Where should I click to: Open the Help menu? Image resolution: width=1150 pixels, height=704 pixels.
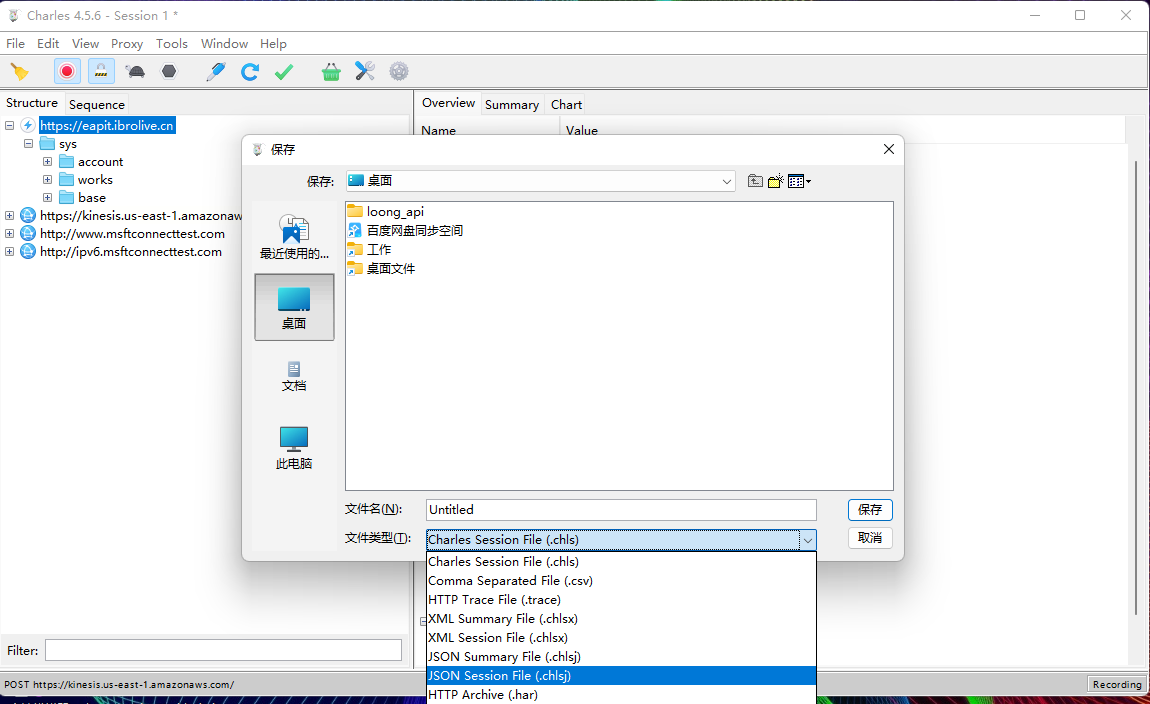tap(273, 44)
